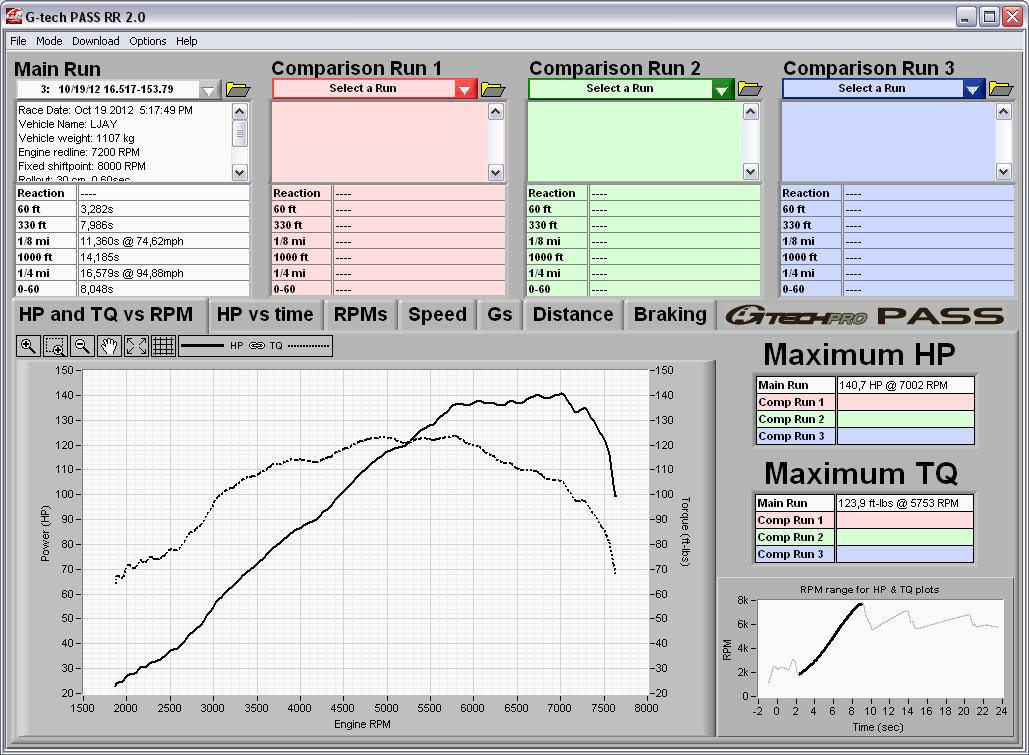Select the zoom out tool
Screen dimensions: 1029x755
tap(83, 346)
